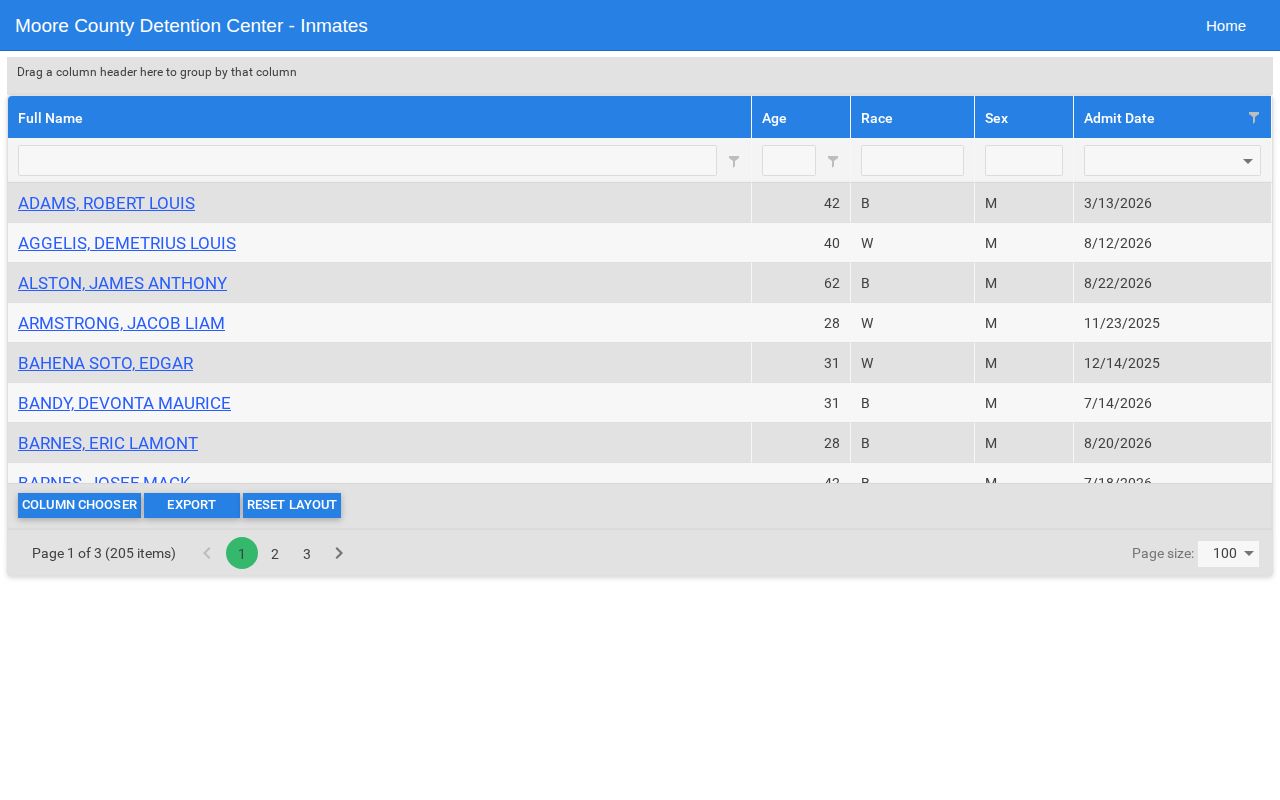
Task: Open BANDY, DEVONTA MAURICE record
Action: [x=124, y=403]
